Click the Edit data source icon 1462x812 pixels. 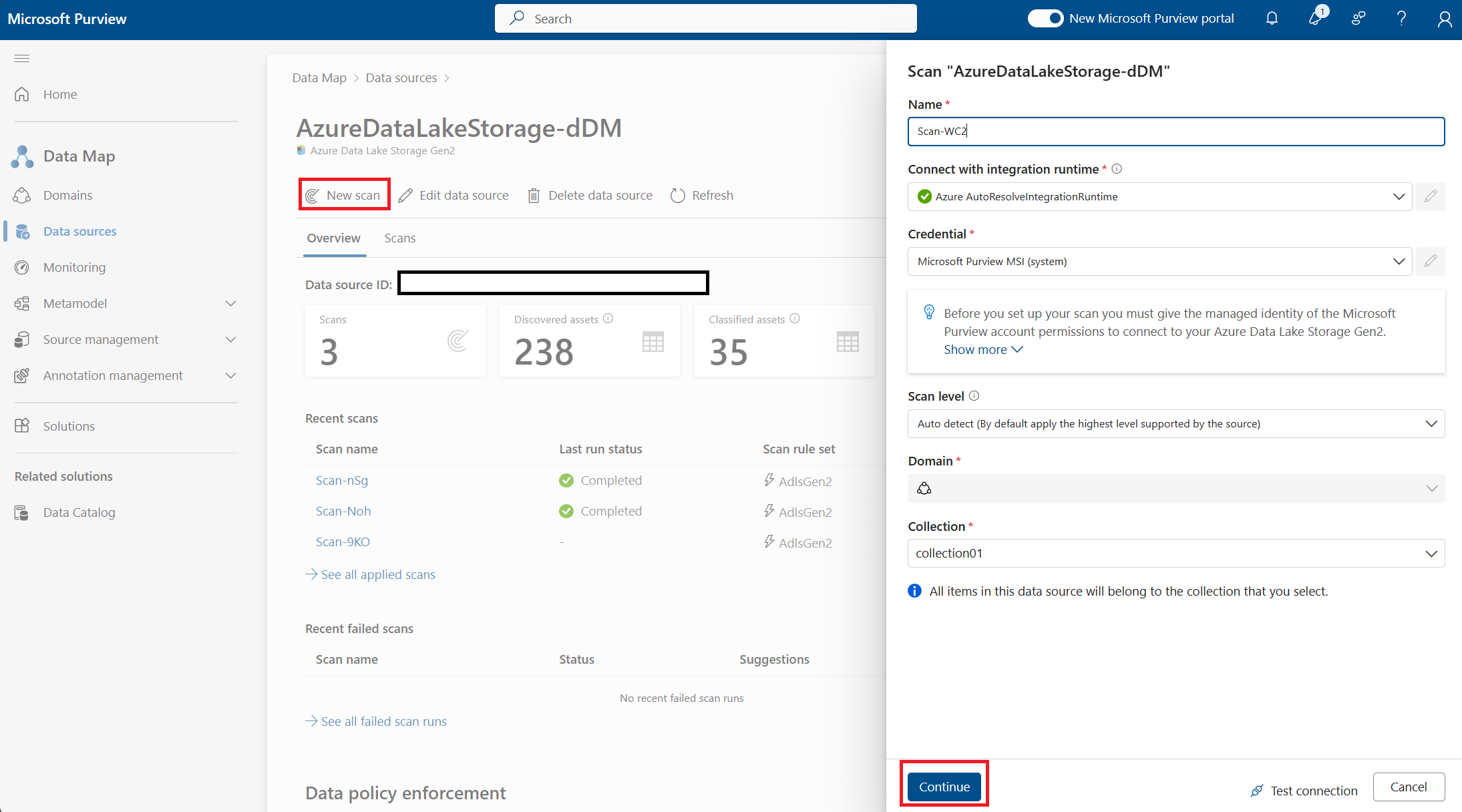tap(405, 195)
